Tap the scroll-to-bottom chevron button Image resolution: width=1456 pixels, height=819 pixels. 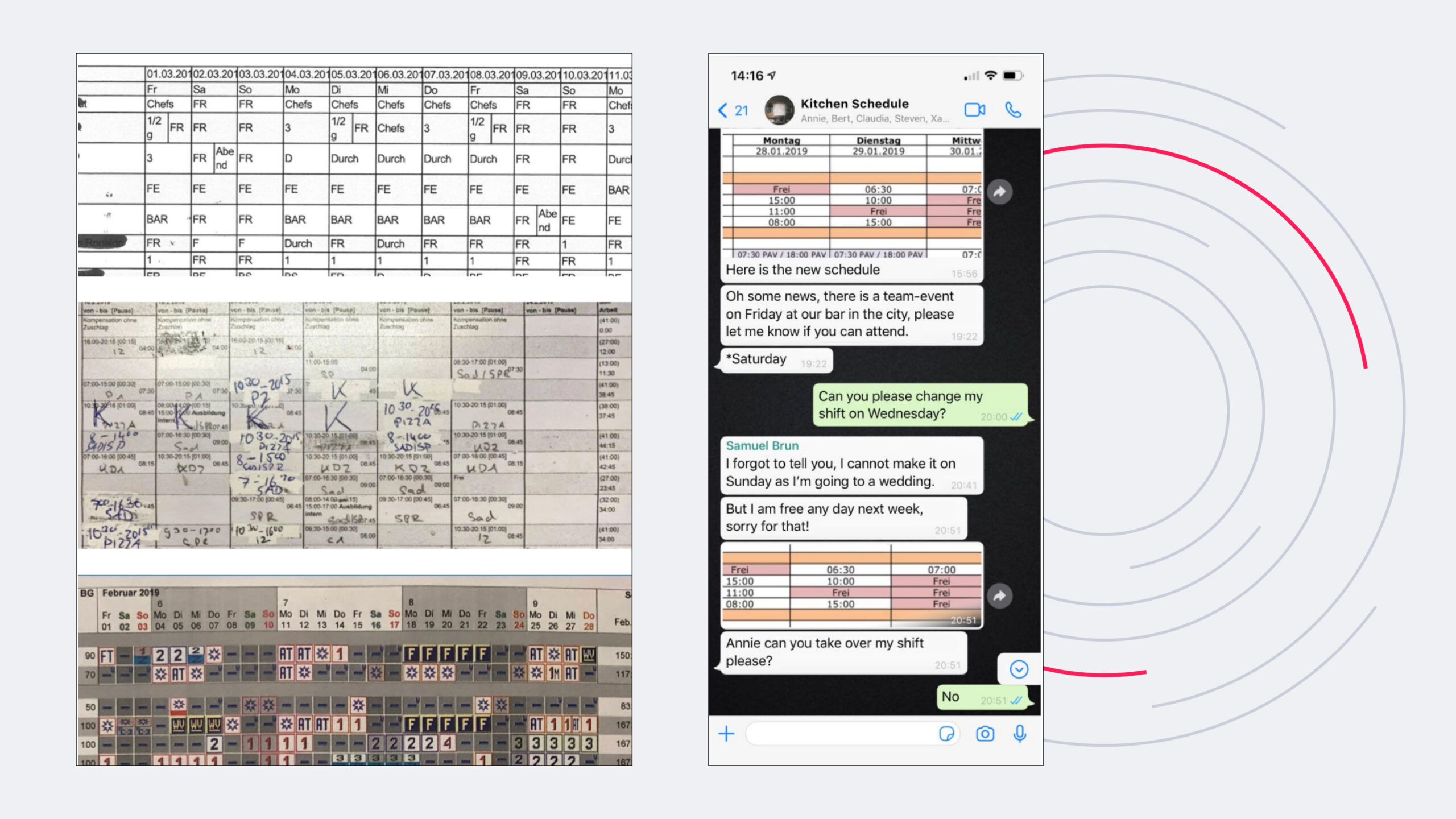pos(1019,669)
